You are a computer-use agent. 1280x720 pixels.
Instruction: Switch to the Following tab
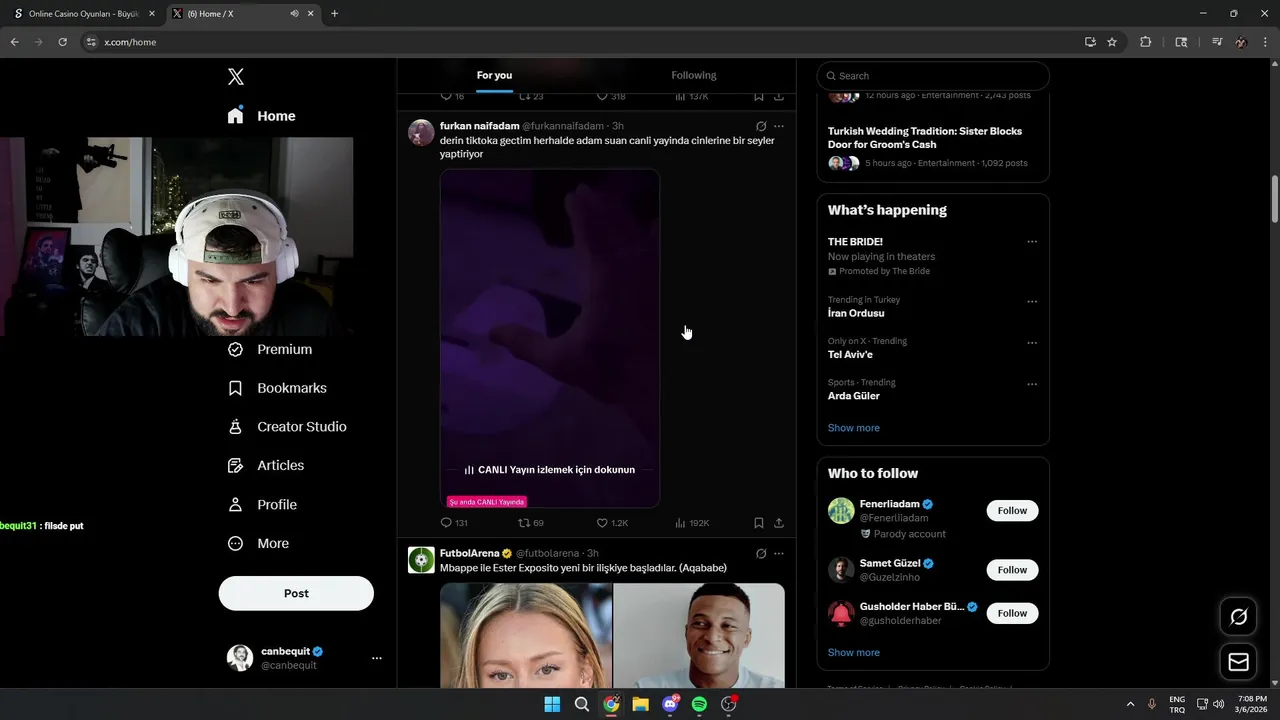pos(694,75)
